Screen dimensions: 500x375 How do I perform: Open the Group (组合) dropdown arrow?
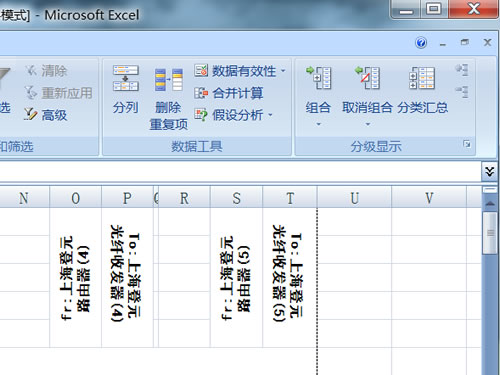click(x=318, y=124)
